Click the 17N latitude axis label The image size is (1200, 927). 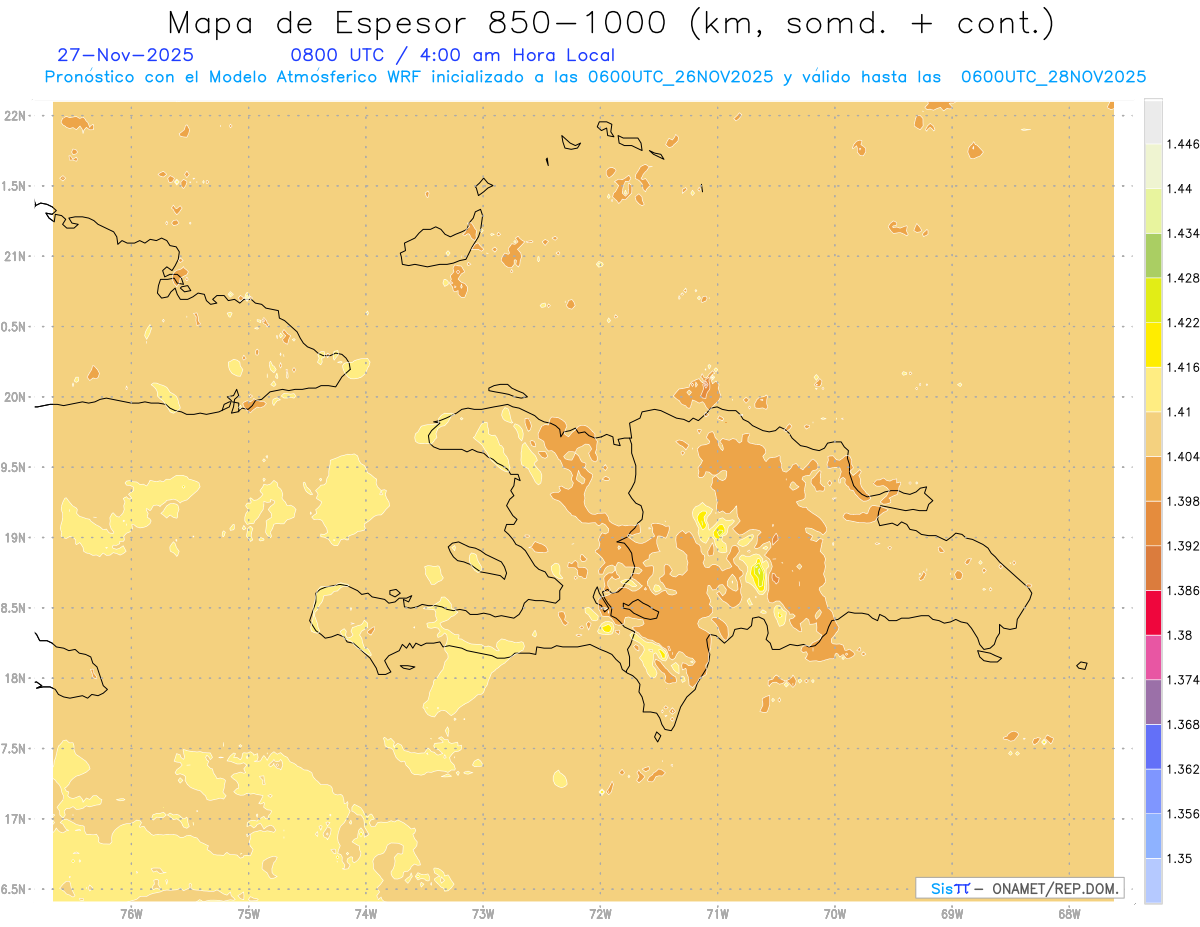15,819
